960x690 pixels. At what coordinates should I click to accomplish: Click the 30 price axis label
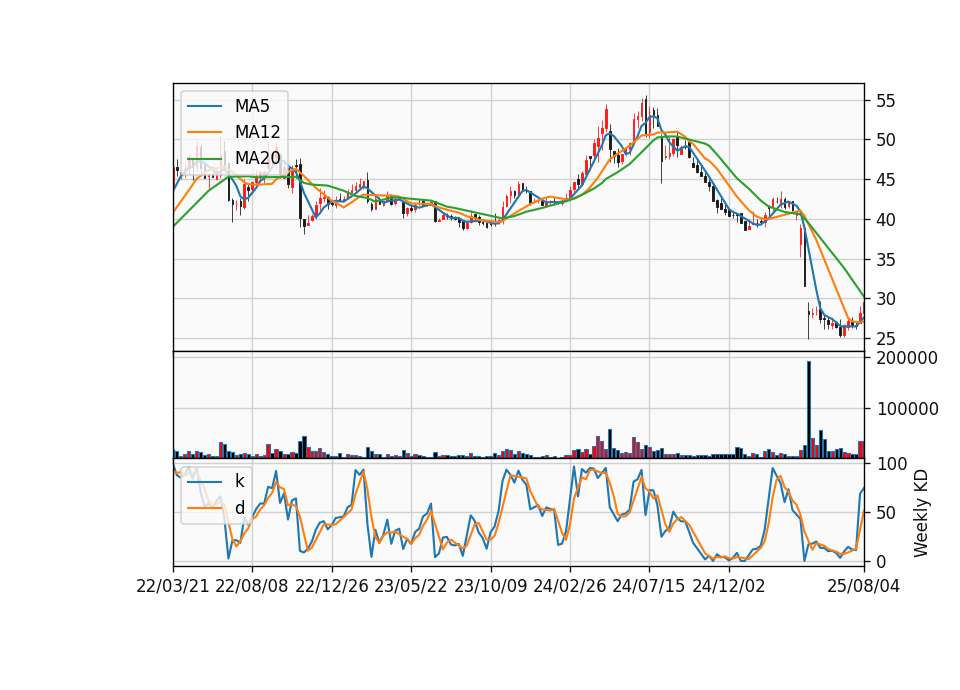[x=885, y=299]
